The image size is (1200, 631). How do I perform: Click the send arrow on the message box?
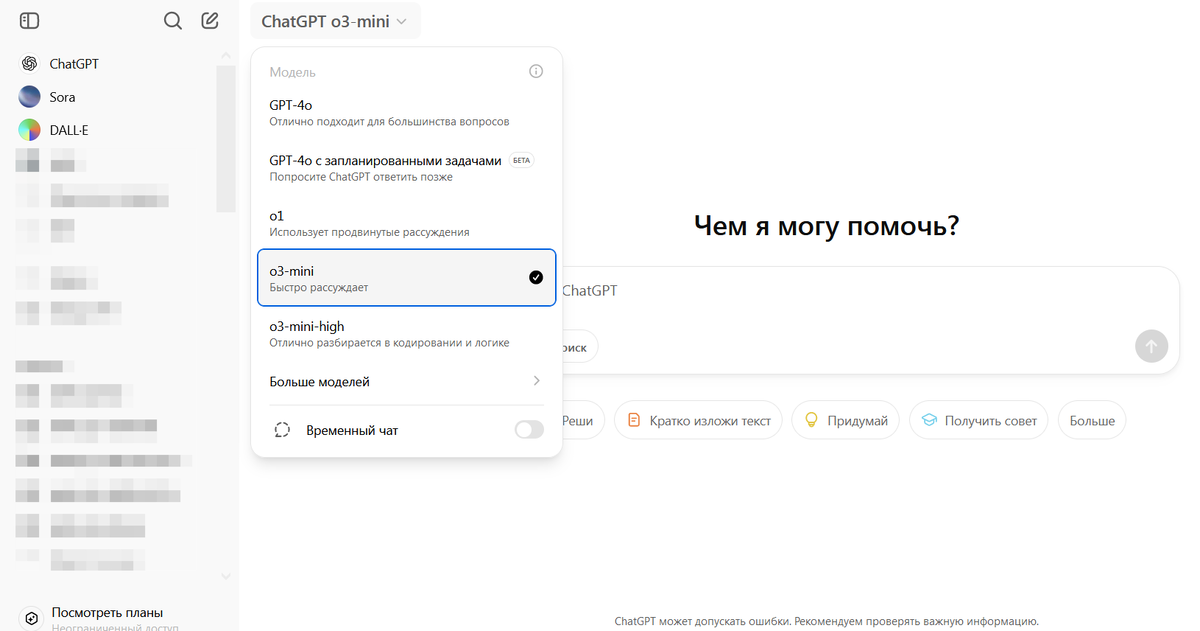[1151, 346]
